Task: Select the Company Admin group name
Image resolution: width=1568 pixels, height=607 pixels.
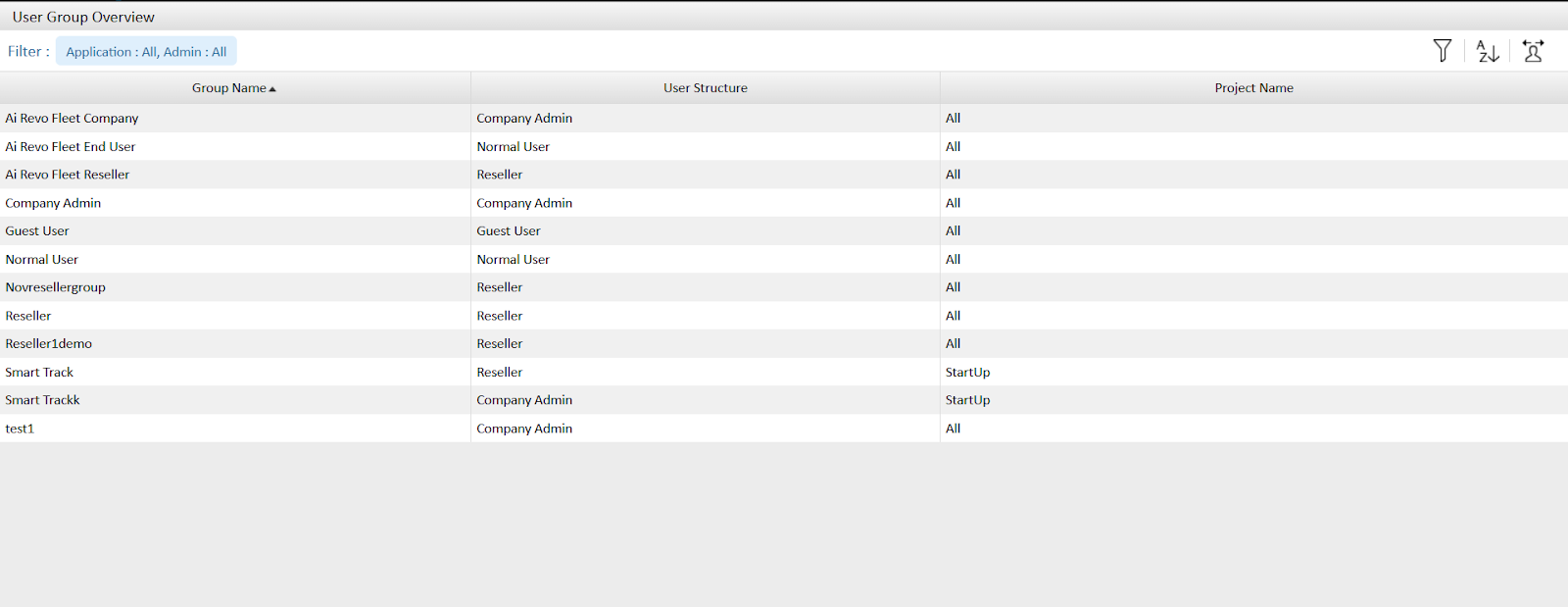Action: (x=53, y=203)
